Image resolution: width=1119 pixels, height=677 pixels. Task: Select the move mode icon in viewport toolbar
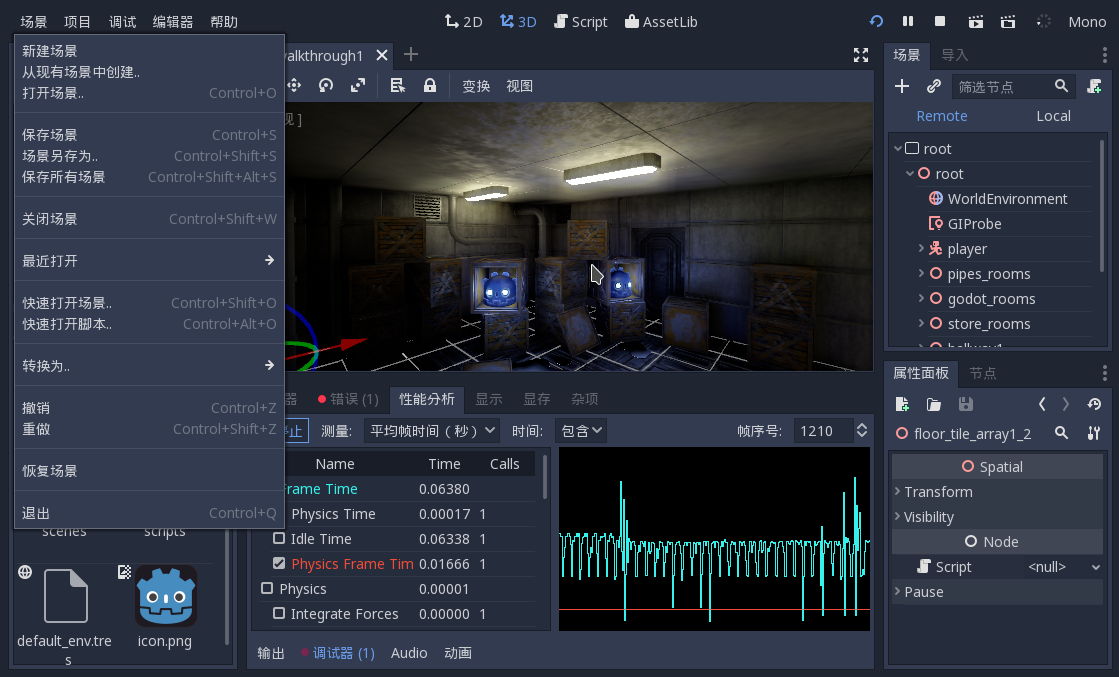pos(294,86)
